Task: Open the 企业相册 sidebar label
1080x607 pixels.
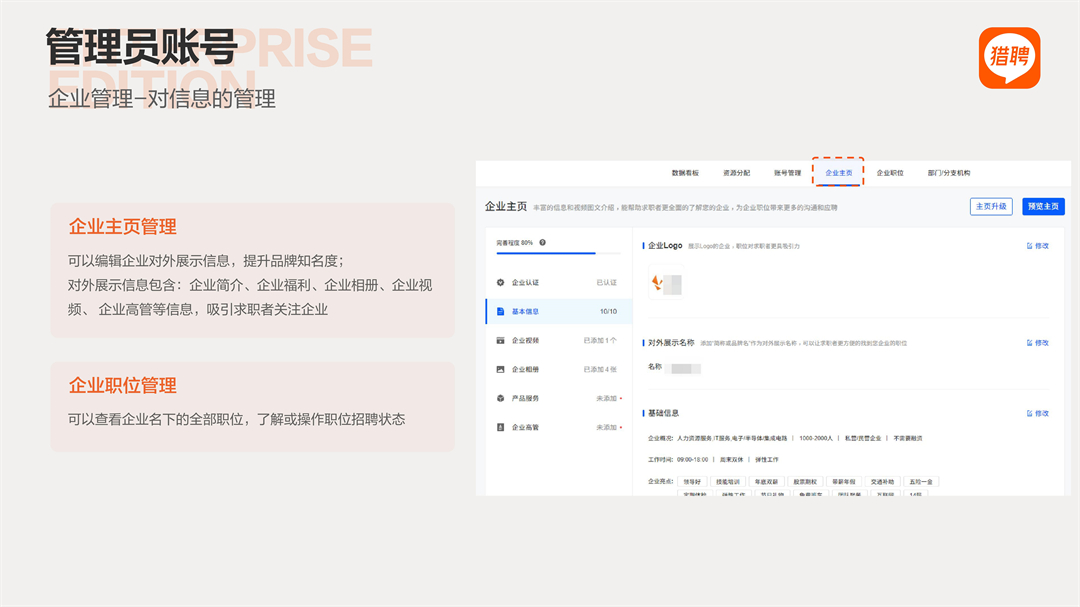Action: [525, 369]
